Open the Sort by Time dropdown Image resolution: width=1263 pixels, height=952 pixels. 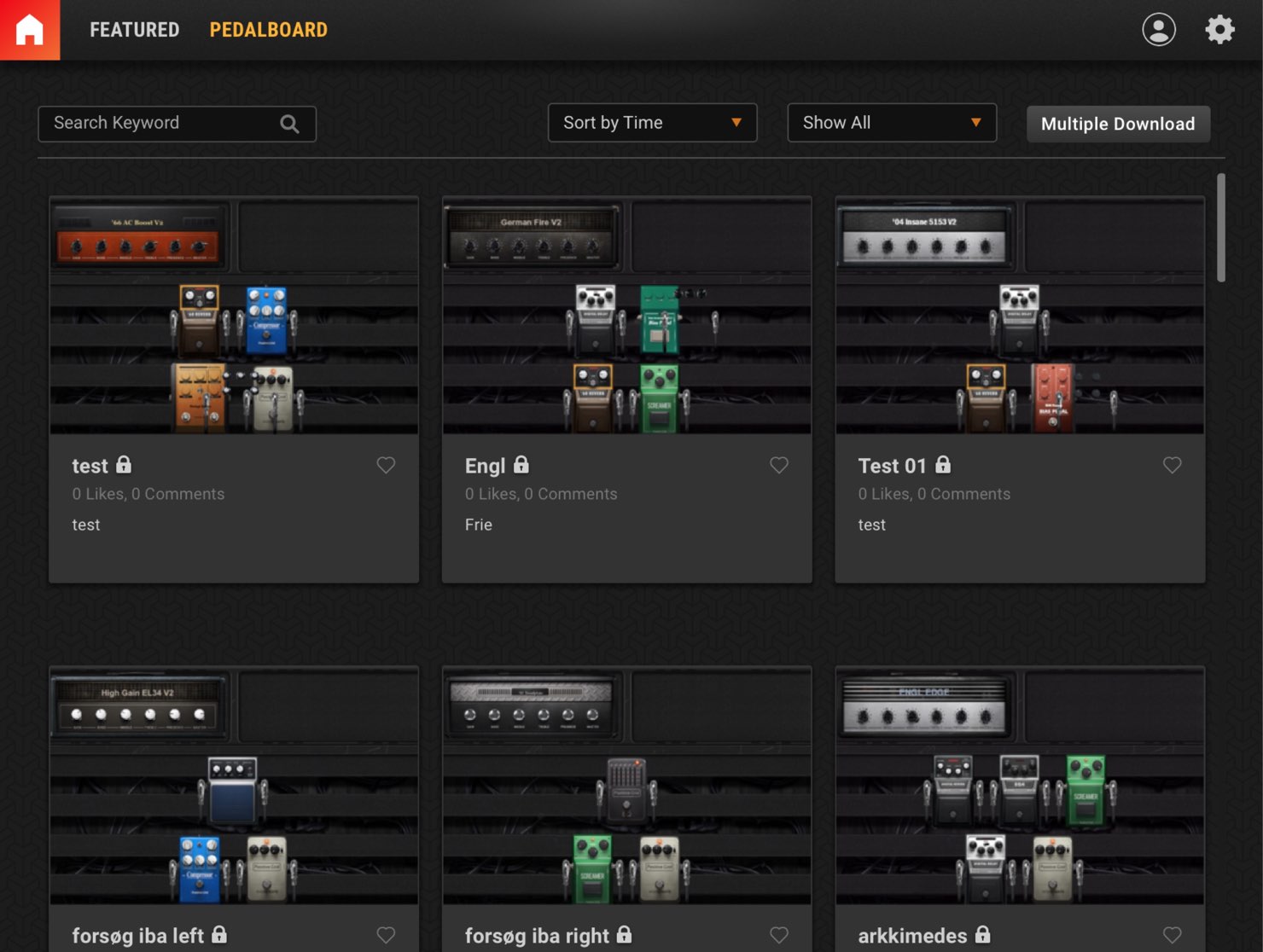tap(652, 123)
